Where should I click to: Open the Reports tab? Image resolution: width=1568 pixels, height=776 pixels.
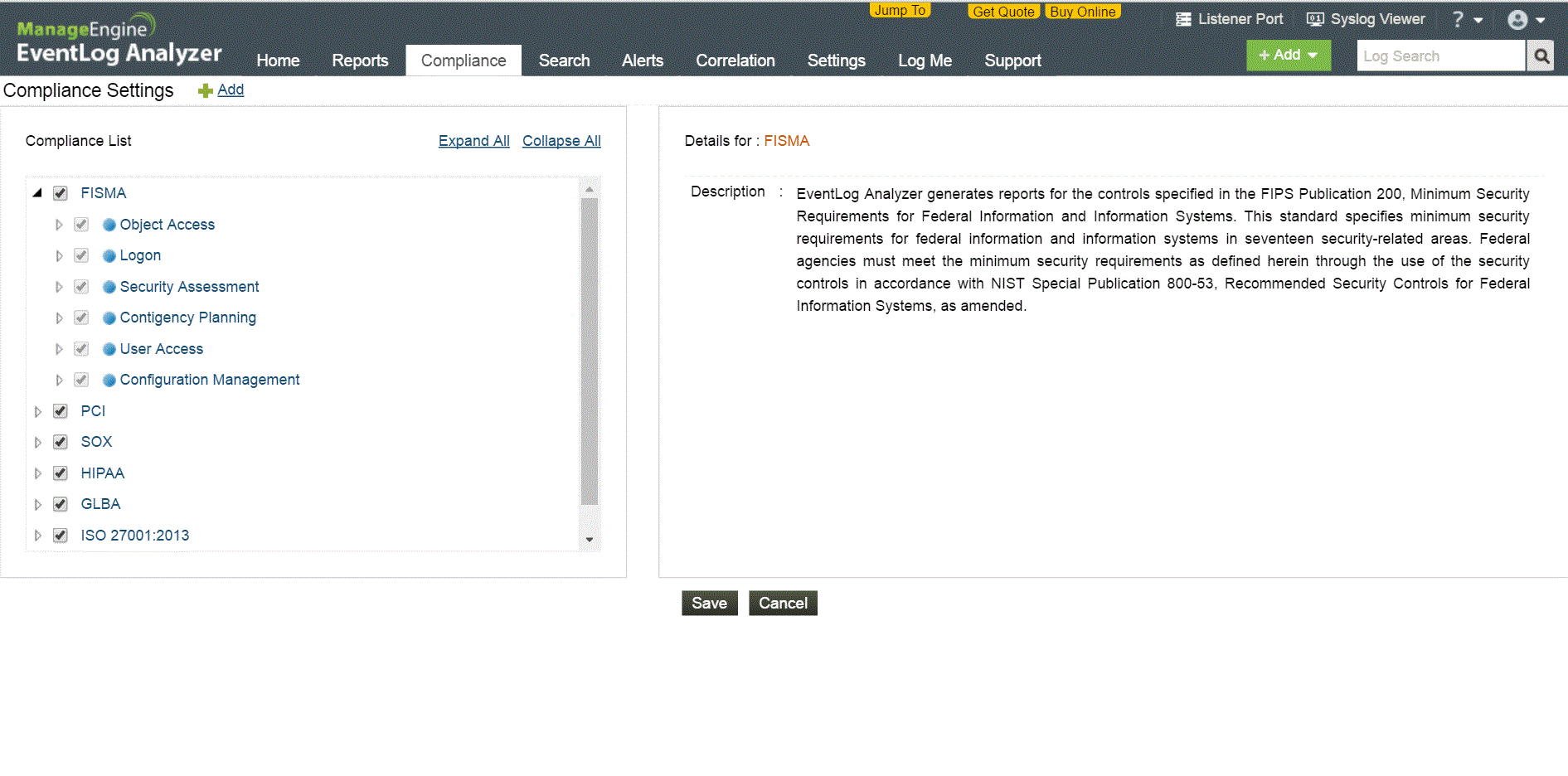[x=360, y=61]
